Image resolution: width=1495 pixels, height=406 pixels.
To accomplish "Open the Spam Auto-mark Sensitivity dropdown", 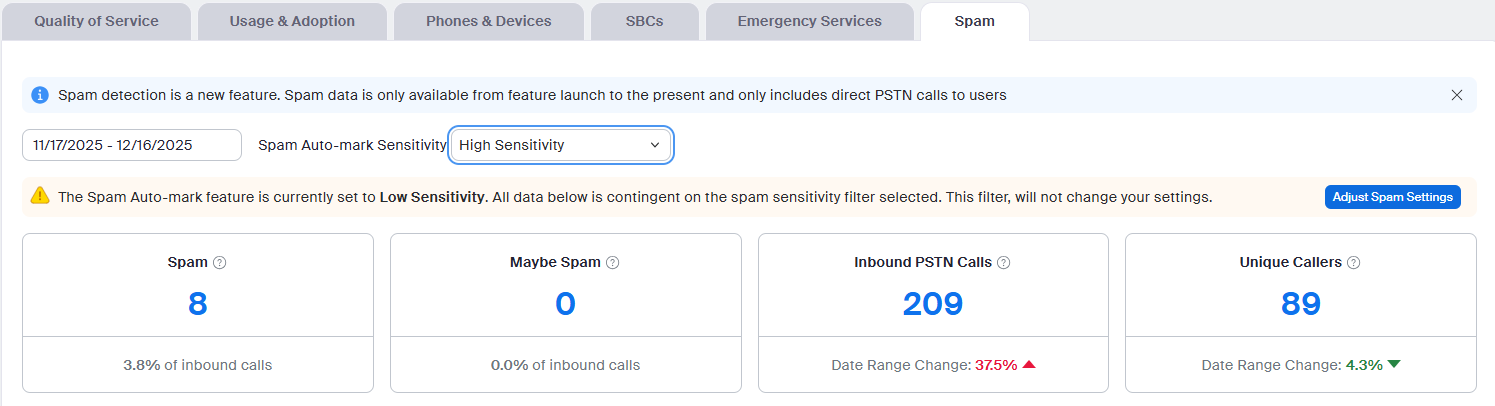I will (x=561, y=145).
